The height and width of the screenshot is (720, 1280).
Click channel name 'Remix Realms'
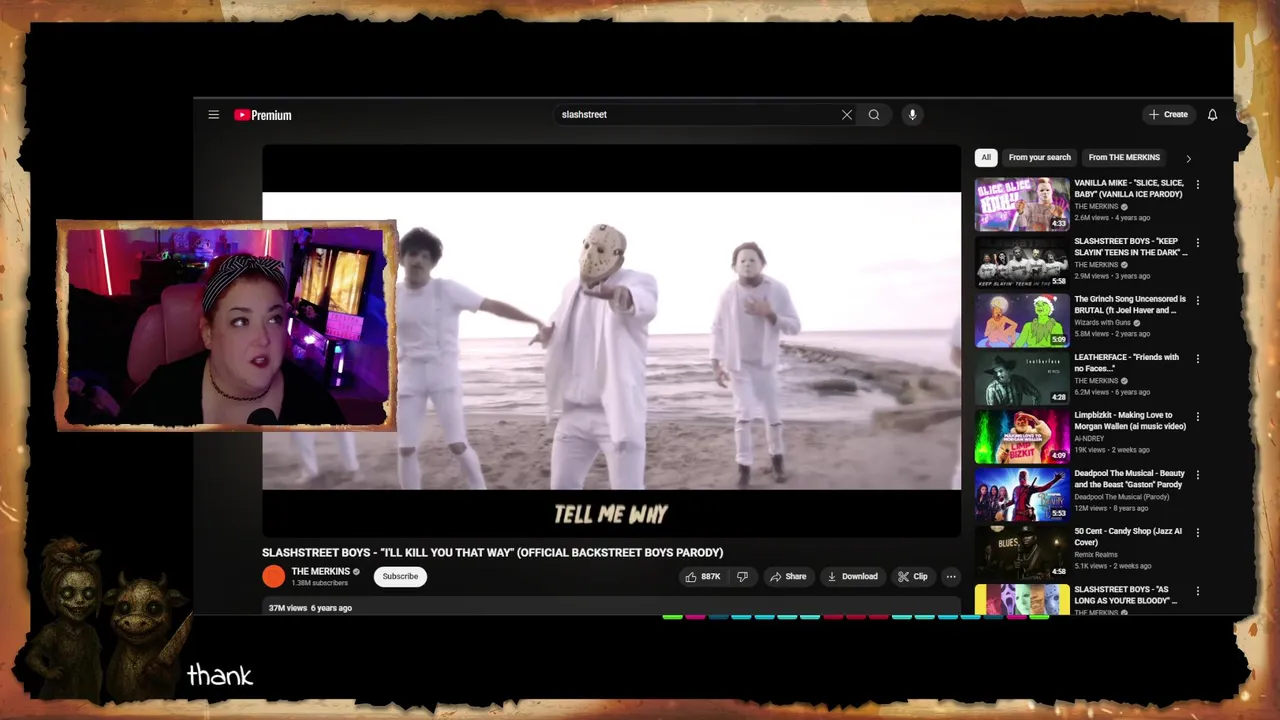tap(1096, 555)
